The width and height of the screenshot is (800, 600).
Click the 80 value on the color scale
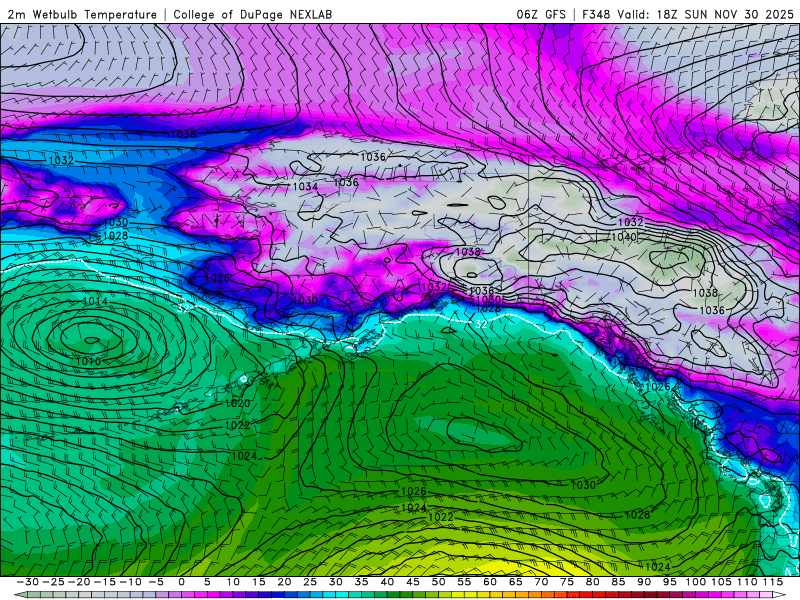coord(592,582)
